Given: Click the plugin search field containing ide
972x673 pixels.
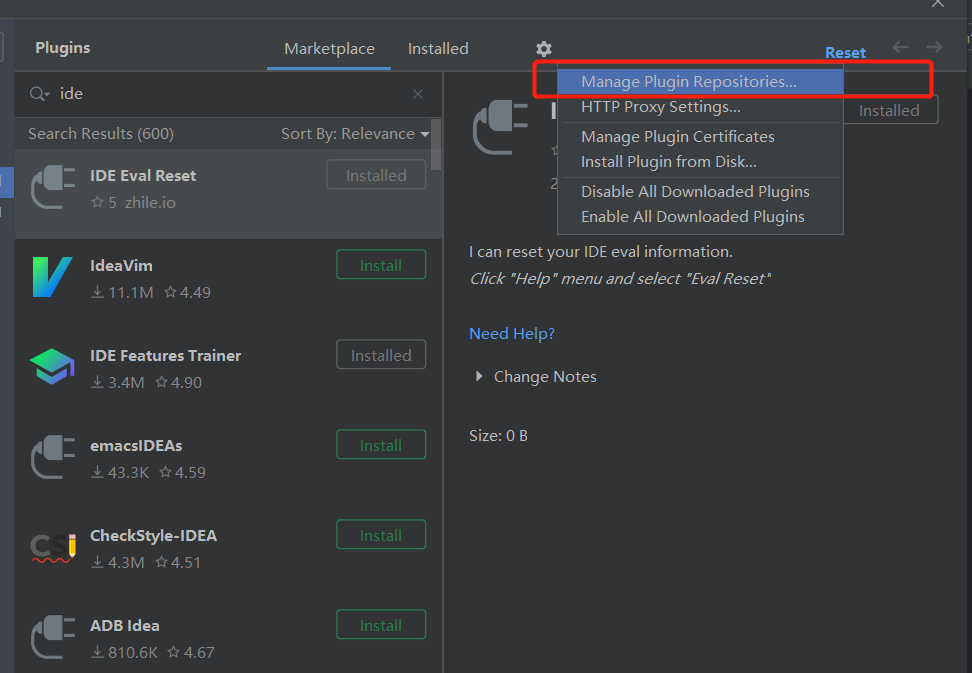Looking at the screenshot, I should [x=229, y=94].
